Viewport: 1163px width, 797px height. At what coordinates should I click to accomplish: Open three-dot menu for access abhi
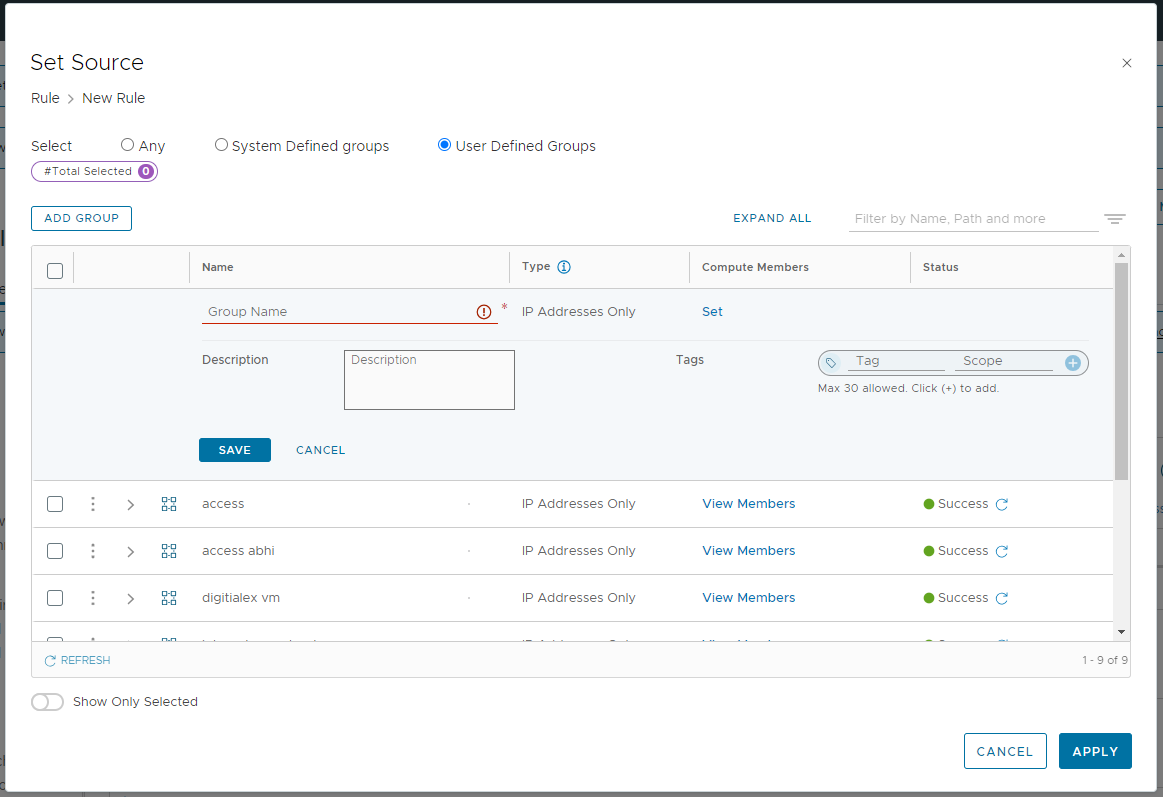coord(93,551)
